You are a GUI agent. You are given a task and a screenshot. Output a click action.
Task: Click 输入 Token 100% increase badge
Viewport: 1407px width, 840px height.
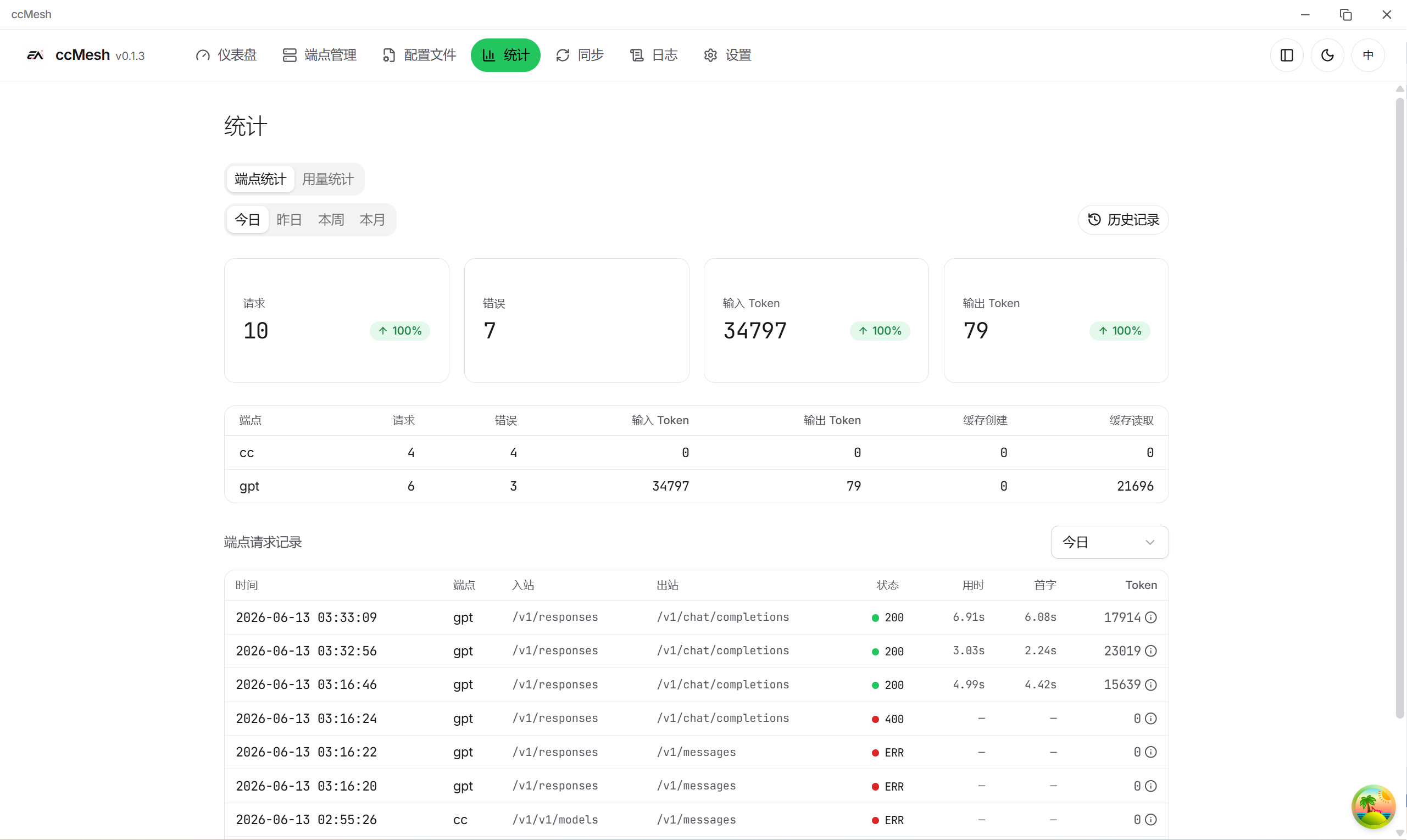880,331
